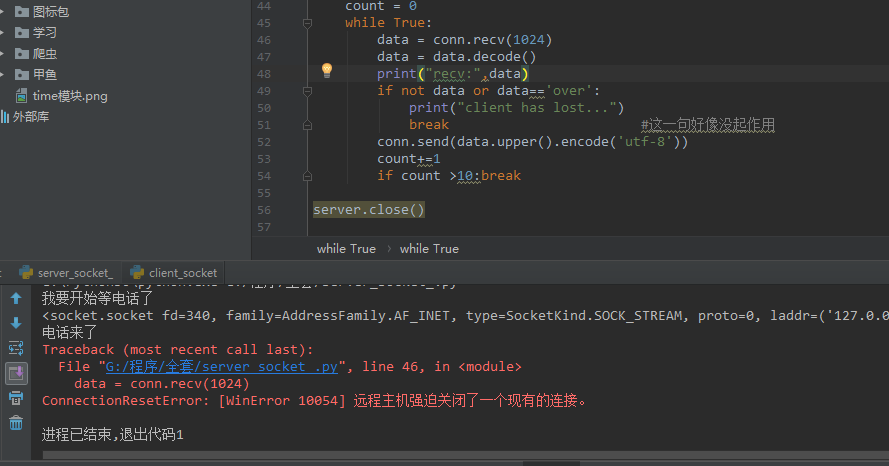This screenshot has height=466, width=889.
Task: Switch to the client_socket run tab
Action: pos(182,273)
